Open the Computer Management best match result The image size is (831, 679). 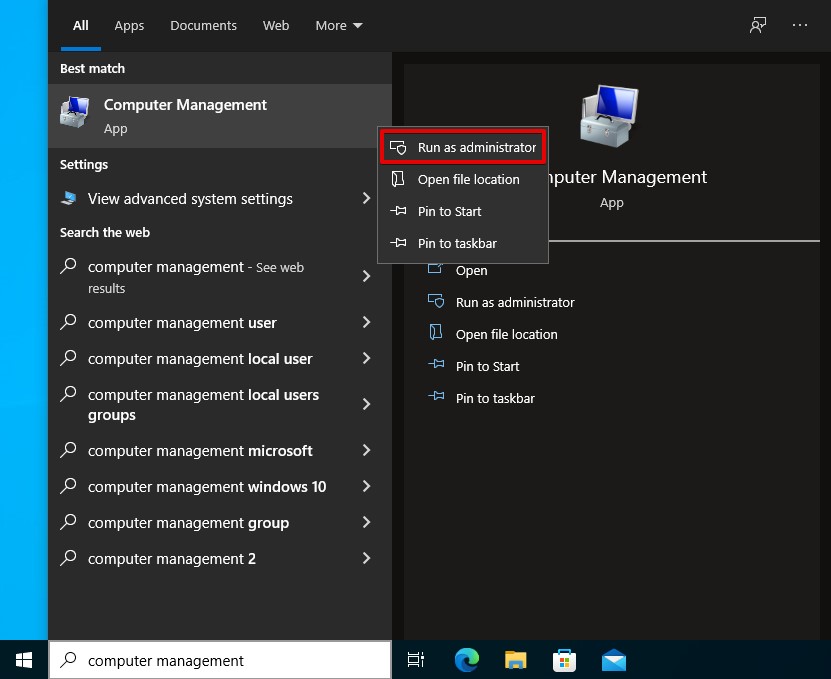click(185, 115)
